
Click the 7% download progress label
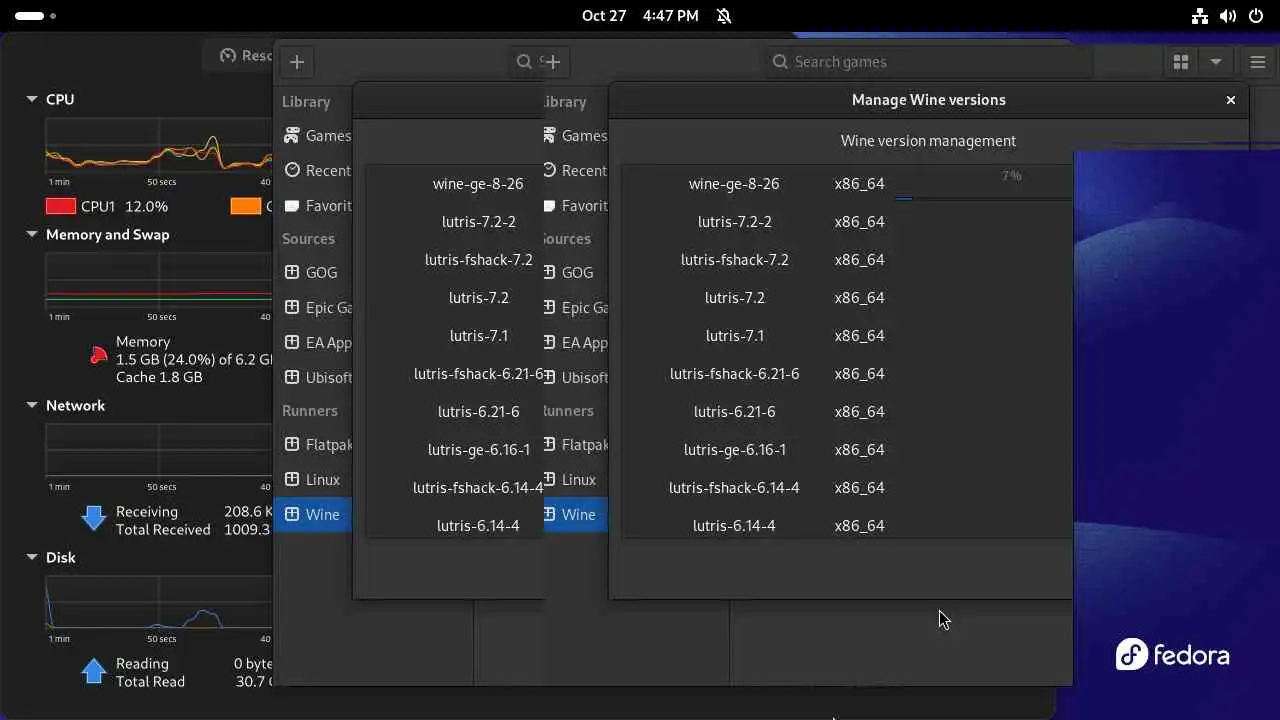[1012, 176]
